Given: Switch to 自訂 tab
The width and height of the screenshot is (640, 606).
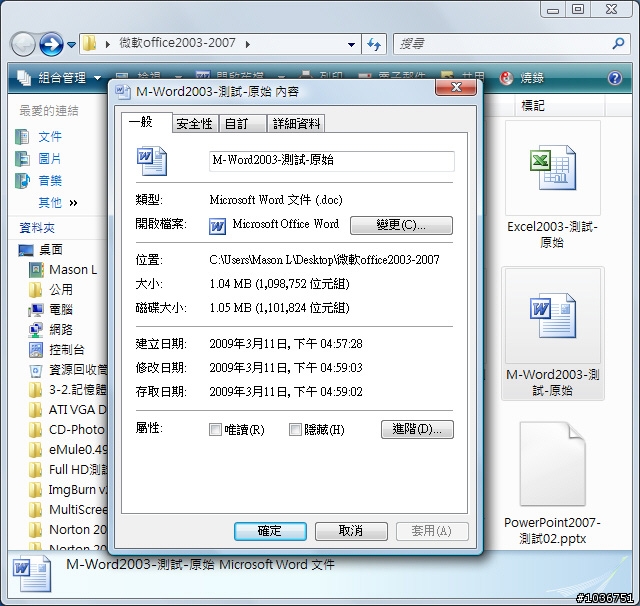Looking at the screenshot, I should click(242, 124).
